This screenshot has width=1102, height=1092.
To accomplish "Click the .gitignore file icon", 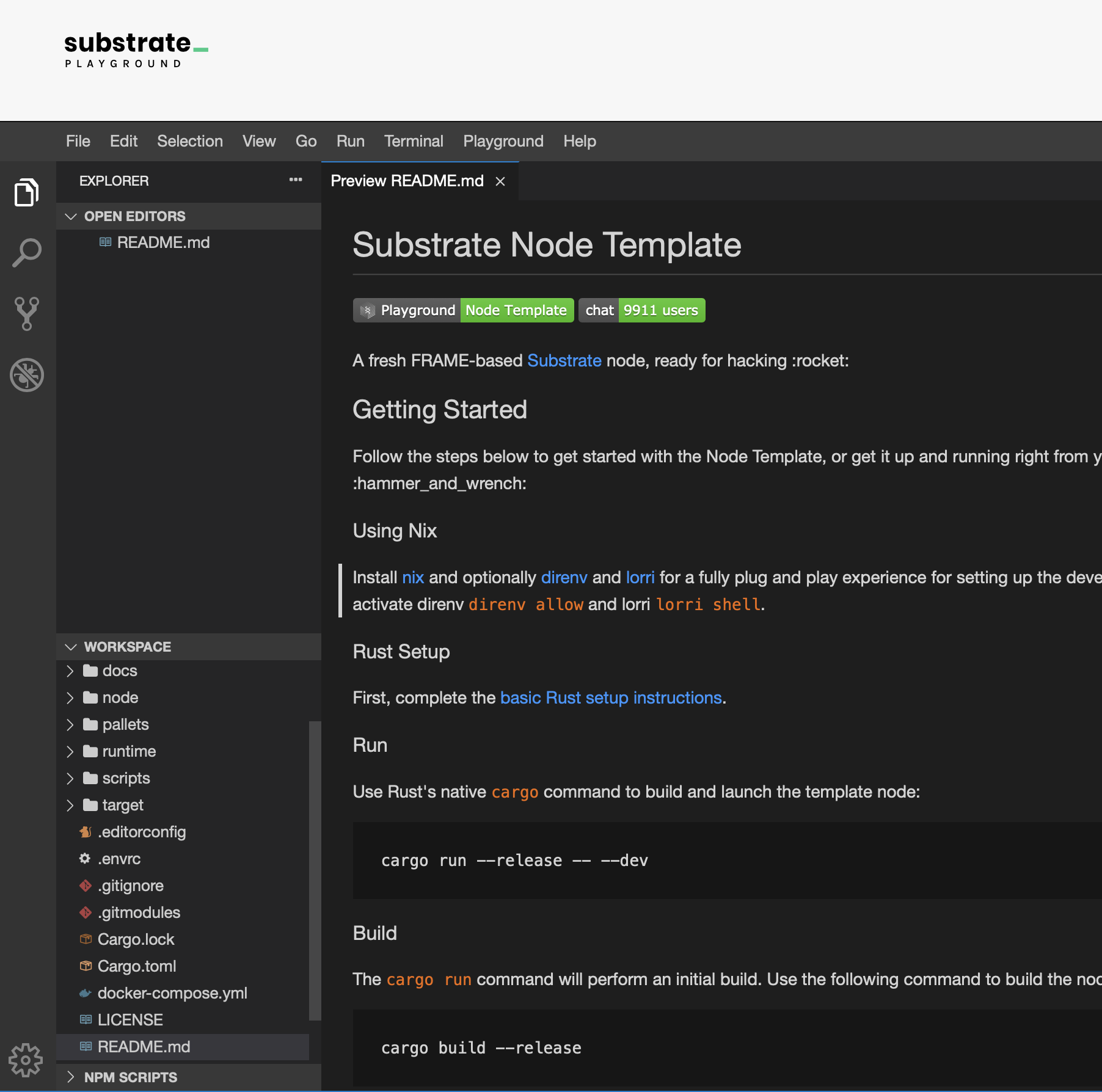I will tap(86, 886).
